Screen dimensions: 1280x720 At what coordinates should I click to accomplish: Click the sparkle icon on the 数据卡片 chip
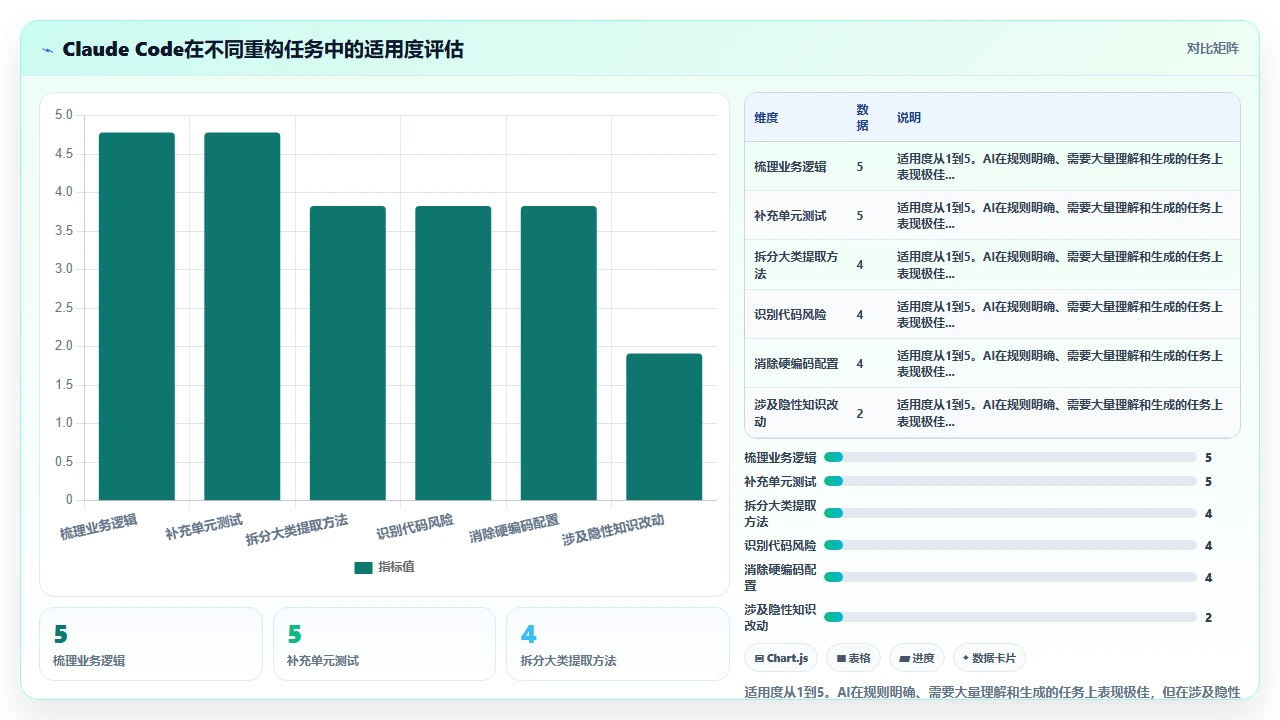(x=966, y=658)
